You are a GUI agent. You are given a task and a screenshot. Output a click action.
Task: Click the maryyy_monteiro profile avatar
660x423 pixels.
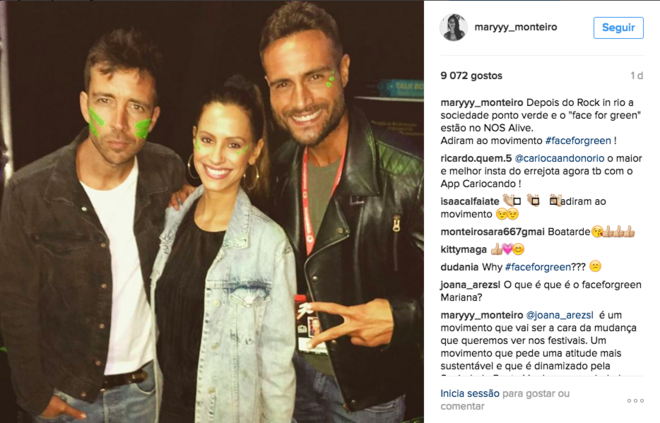pos(453,27)
